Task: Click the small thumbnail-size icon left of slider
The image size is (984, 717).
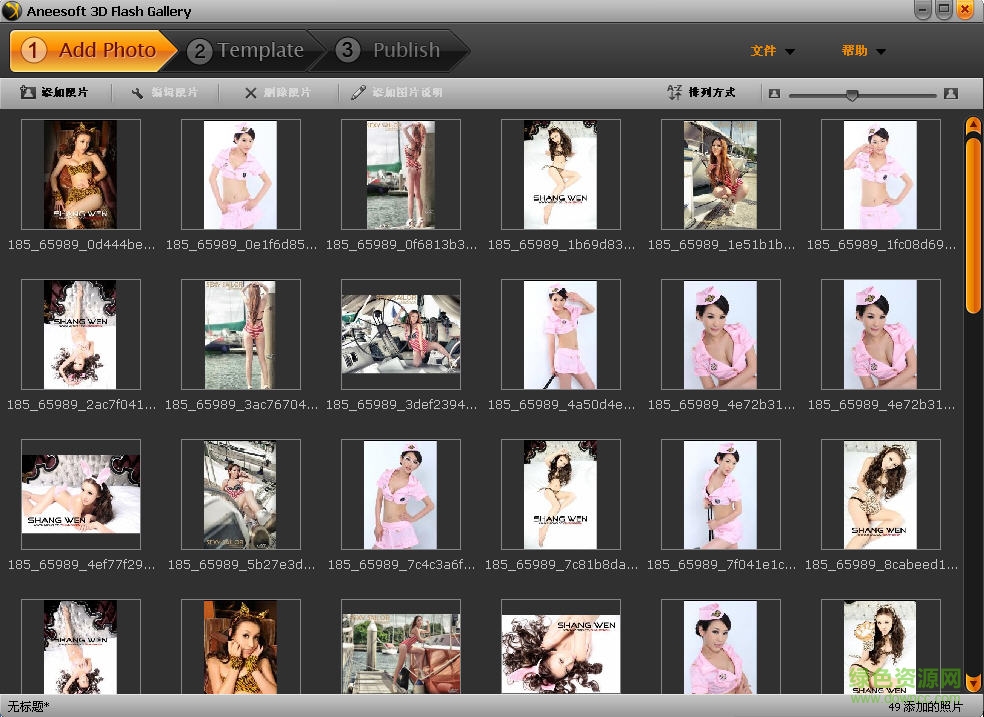Action: (x=775, y=93)
